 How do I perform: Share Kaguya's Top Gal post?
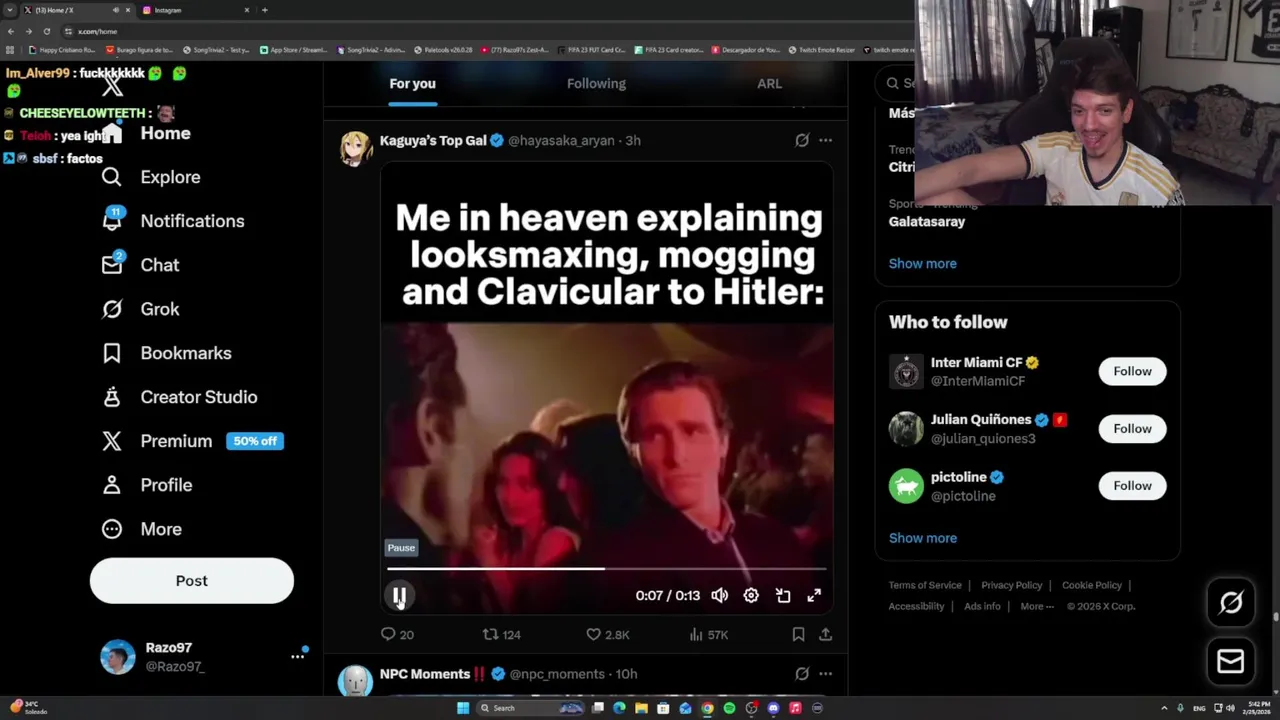pos(825,634)
